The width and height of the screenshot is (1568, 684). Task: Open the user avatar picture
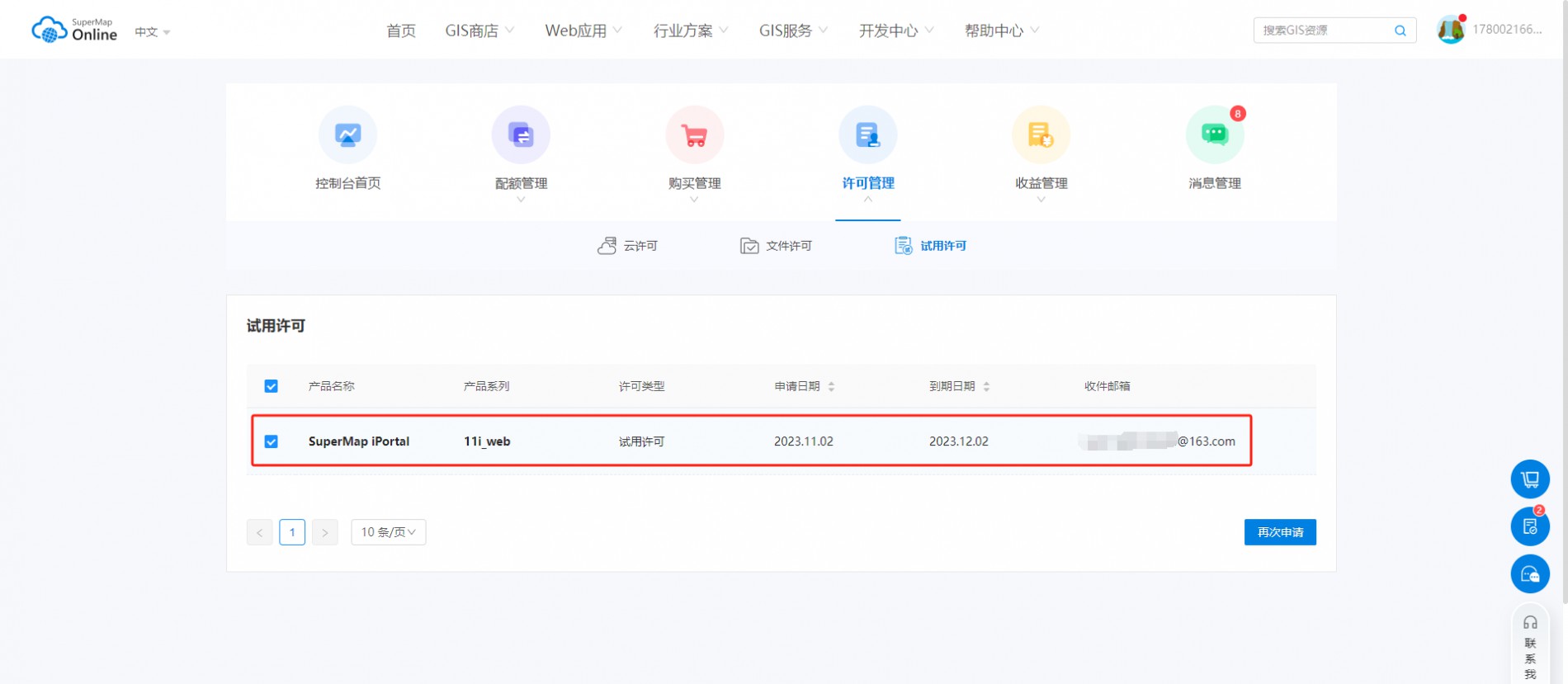click(1450, 30)
